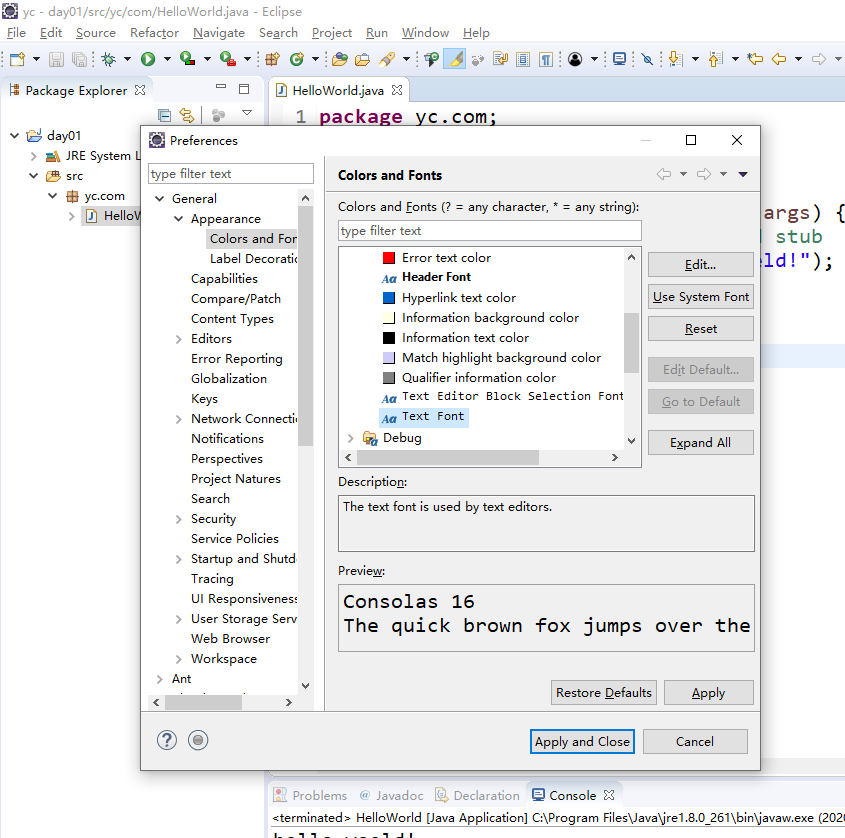
Task: Click the preferences tree filter text field
Action: [231, 174]
